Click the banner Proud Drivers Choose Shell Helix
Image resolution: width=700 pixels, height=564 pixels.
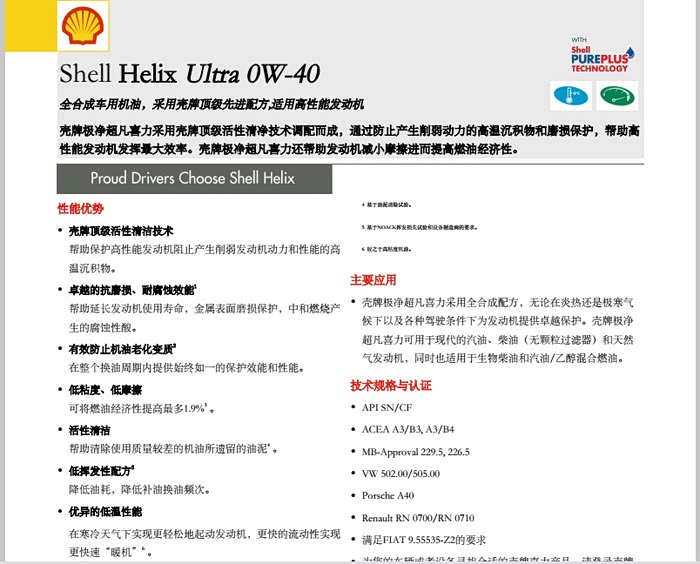194,179
